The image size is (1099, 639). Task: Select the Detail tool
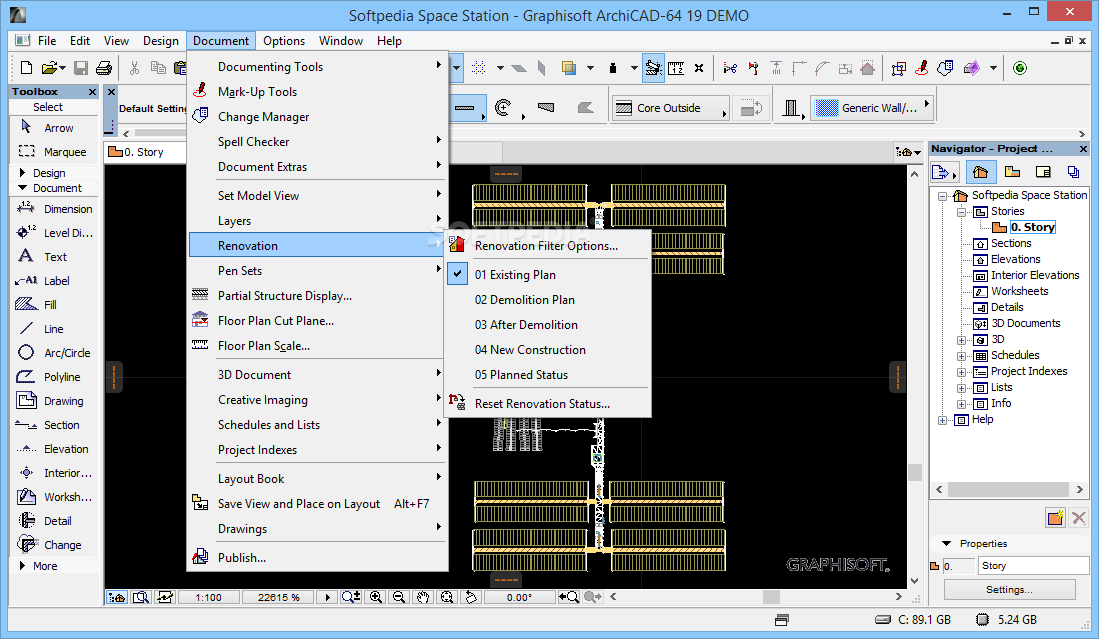pyautogui.click(x=55, y=521)
